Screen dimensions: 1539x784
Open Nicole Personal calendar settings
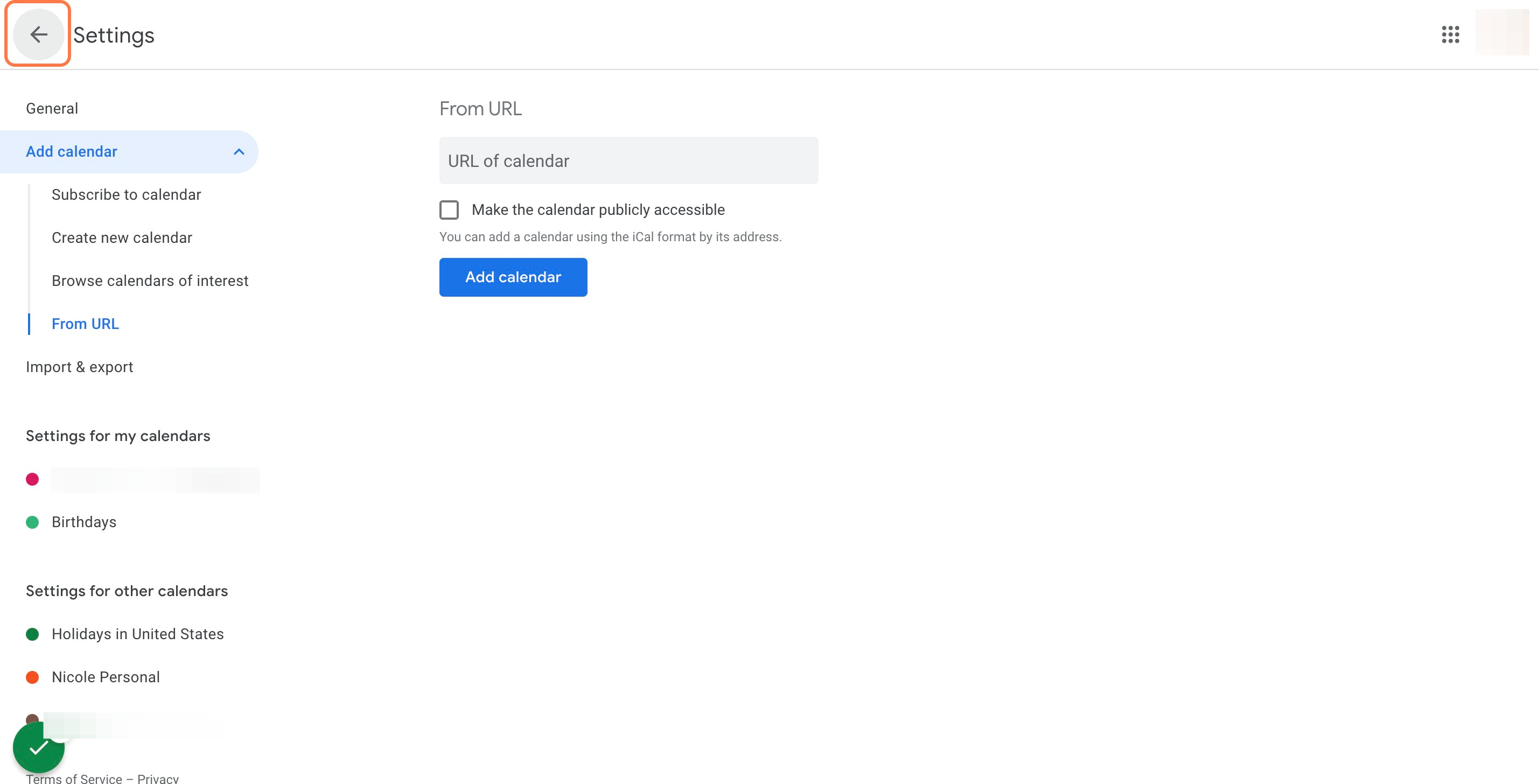(x=106, y=677)
